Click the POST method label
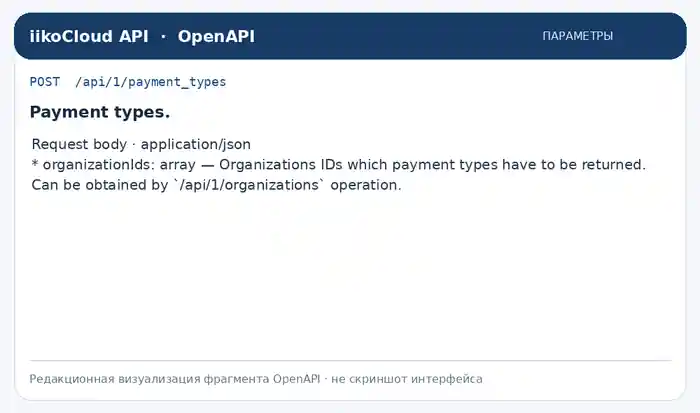Viewport: 700px width, 413px height. (x=45, y=82)
